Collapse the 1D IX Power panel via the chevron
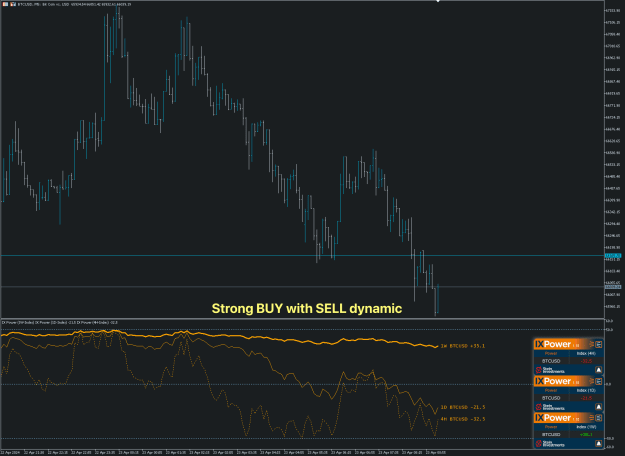The image size is (625, 456). click(x=592, y=381)
